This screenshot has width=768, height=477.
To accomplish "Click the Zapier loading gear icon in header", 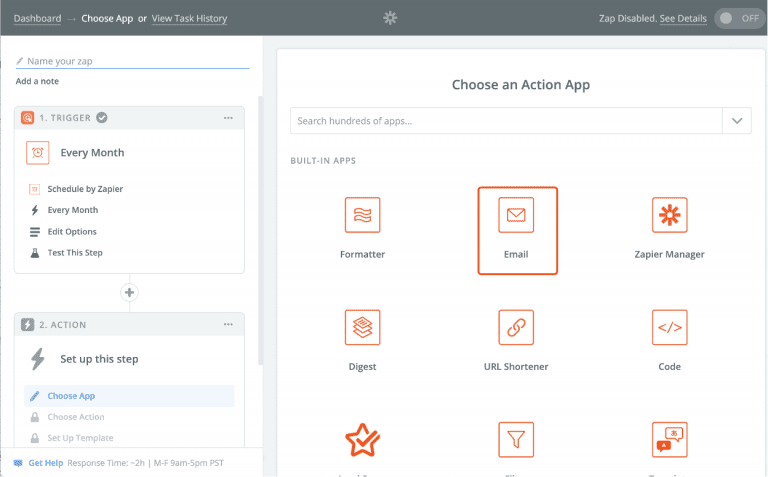I will pyautogui.click(x=390, y=18).
